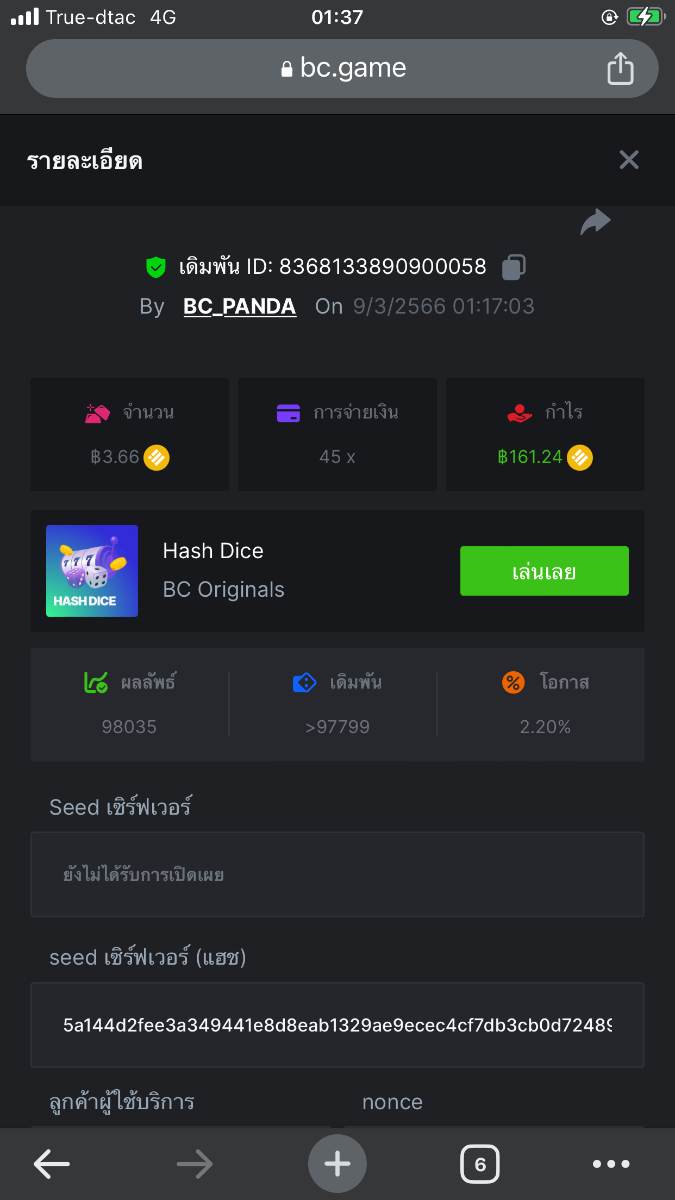The width and height of the screenshot is (675, 1200).
Task: Tap the profit amount coin icon
Action: (x=580, y=458)
